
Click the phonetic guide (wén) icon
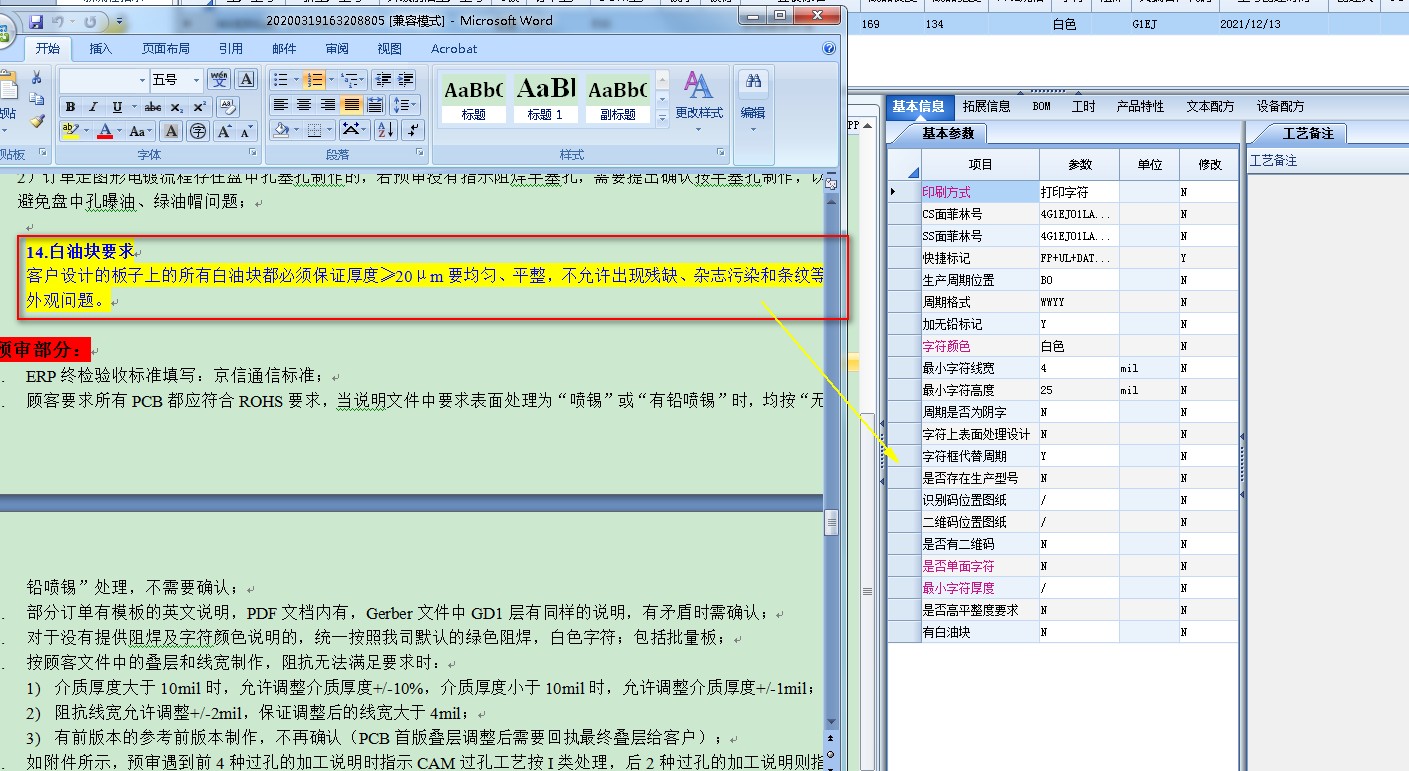pos(219,80)
